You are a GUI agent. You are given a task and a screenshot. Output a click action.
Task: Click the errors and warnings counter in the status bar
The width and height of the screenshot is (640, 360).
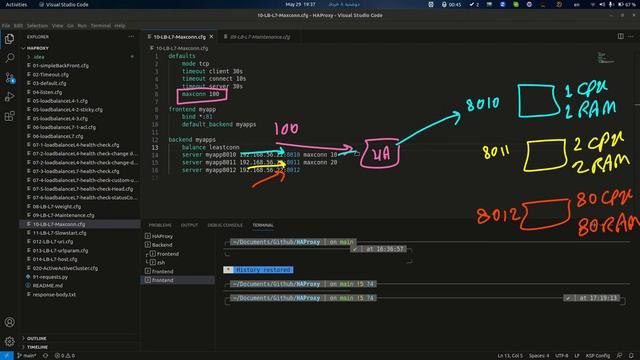[x=65, y=356]
